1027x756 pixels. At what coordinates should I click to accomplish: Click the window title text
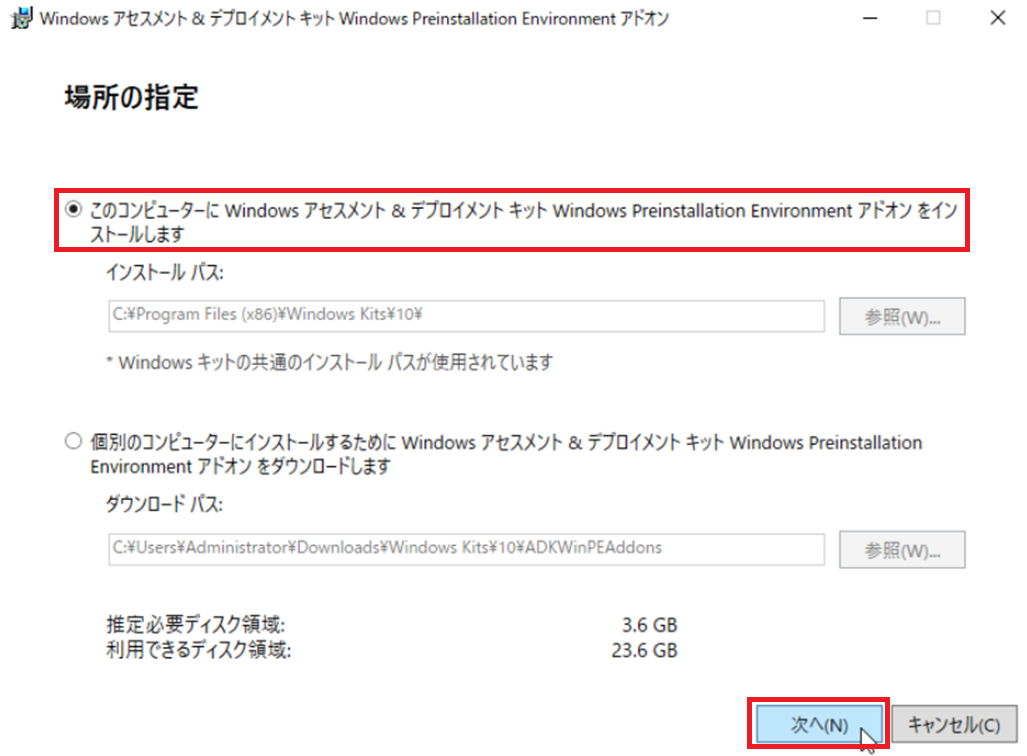[354, 18]
